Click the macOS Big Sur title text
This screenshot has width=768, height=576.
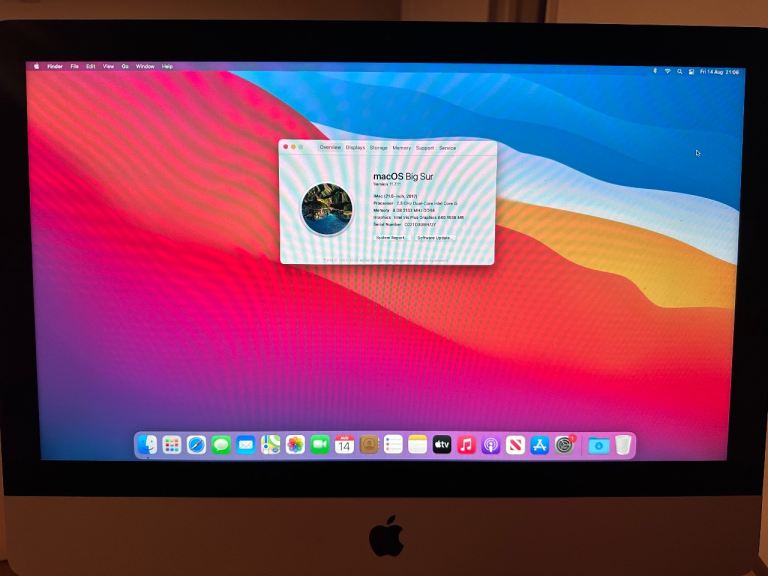pos(403,176)
